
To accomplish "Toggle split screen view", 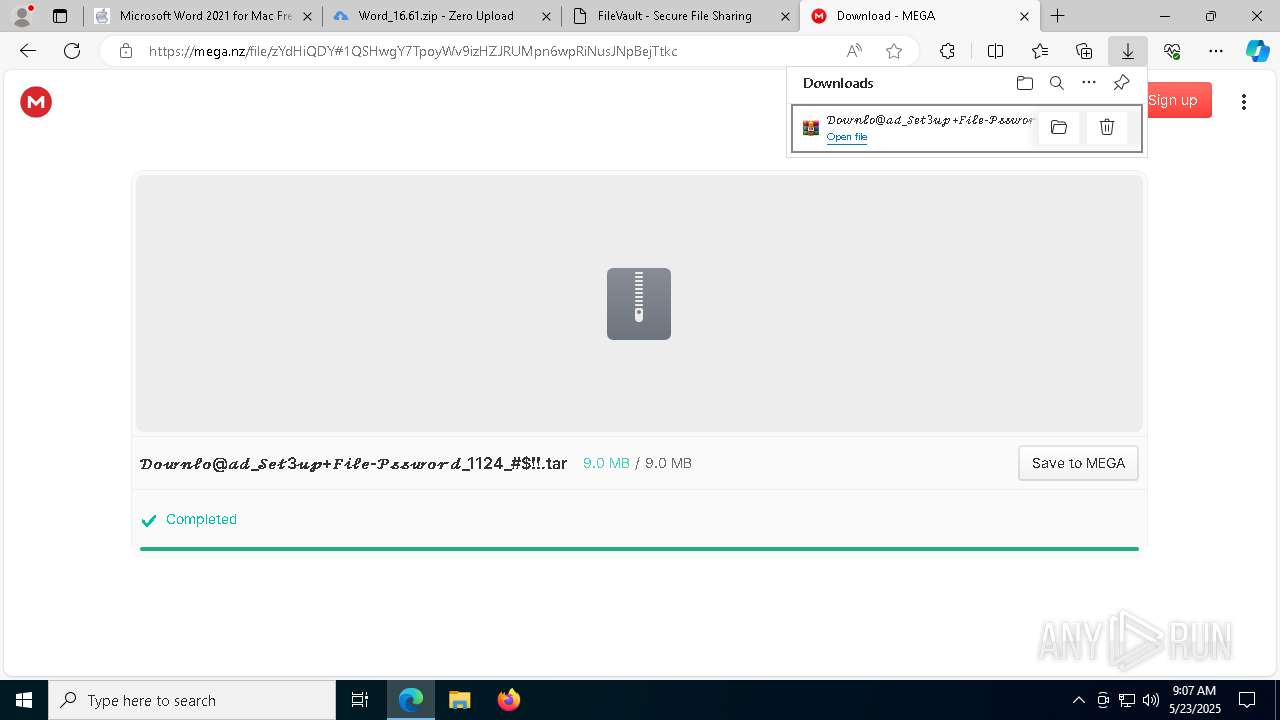I will 995,51.
